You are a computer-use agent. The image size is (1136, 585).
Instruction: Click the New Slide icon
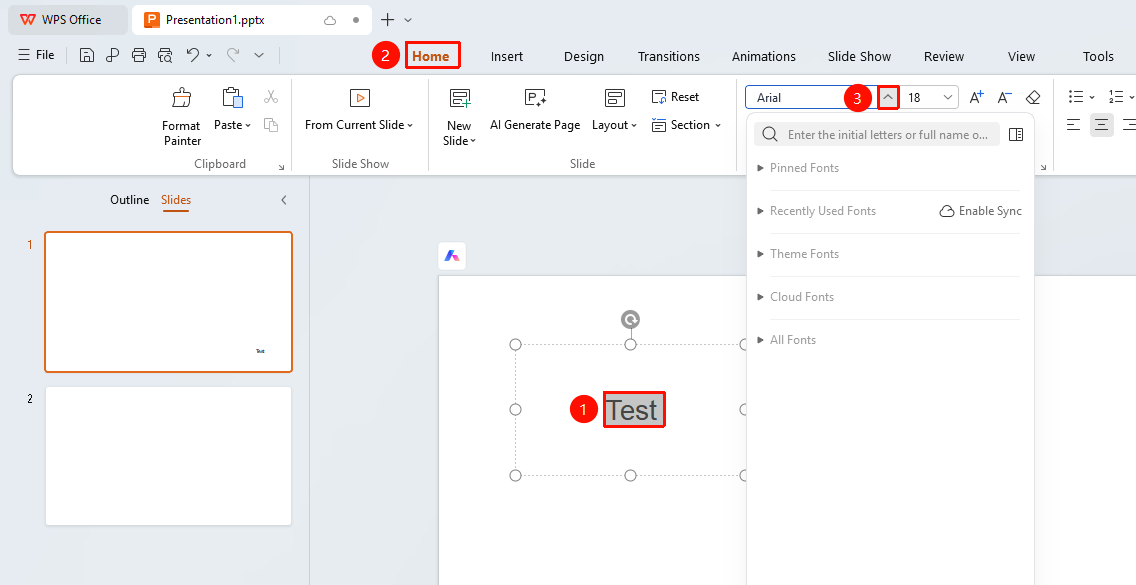click(460, 99)
